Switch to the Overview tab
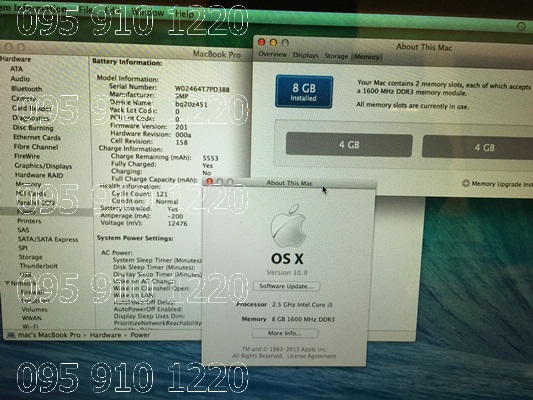 pyautogui.click(x=272, y=54)
